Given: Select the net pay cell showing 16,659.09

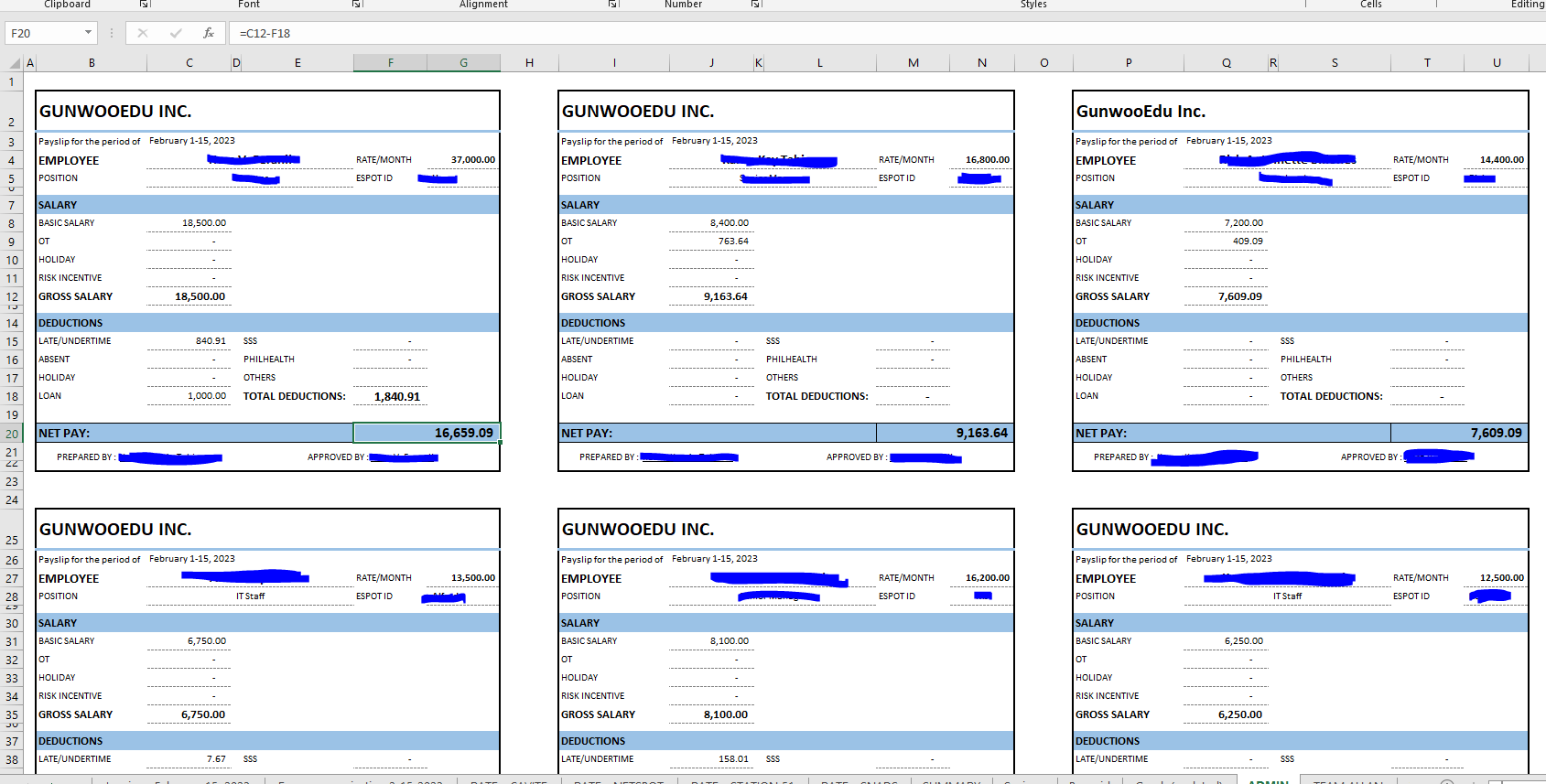Looking at the screenshot, I should [x=427, y=433].
